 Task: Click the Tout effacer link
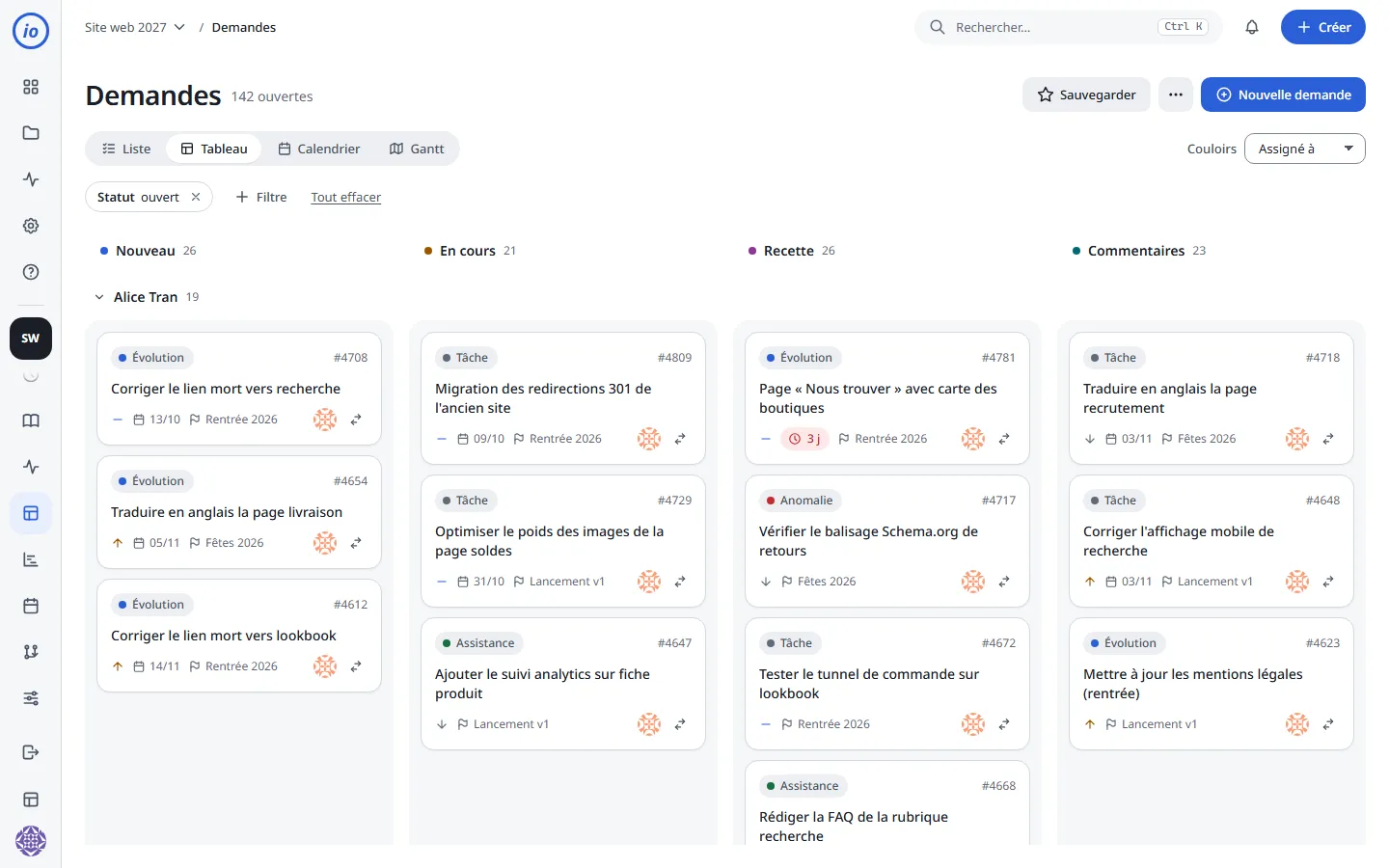coord(345,197)
